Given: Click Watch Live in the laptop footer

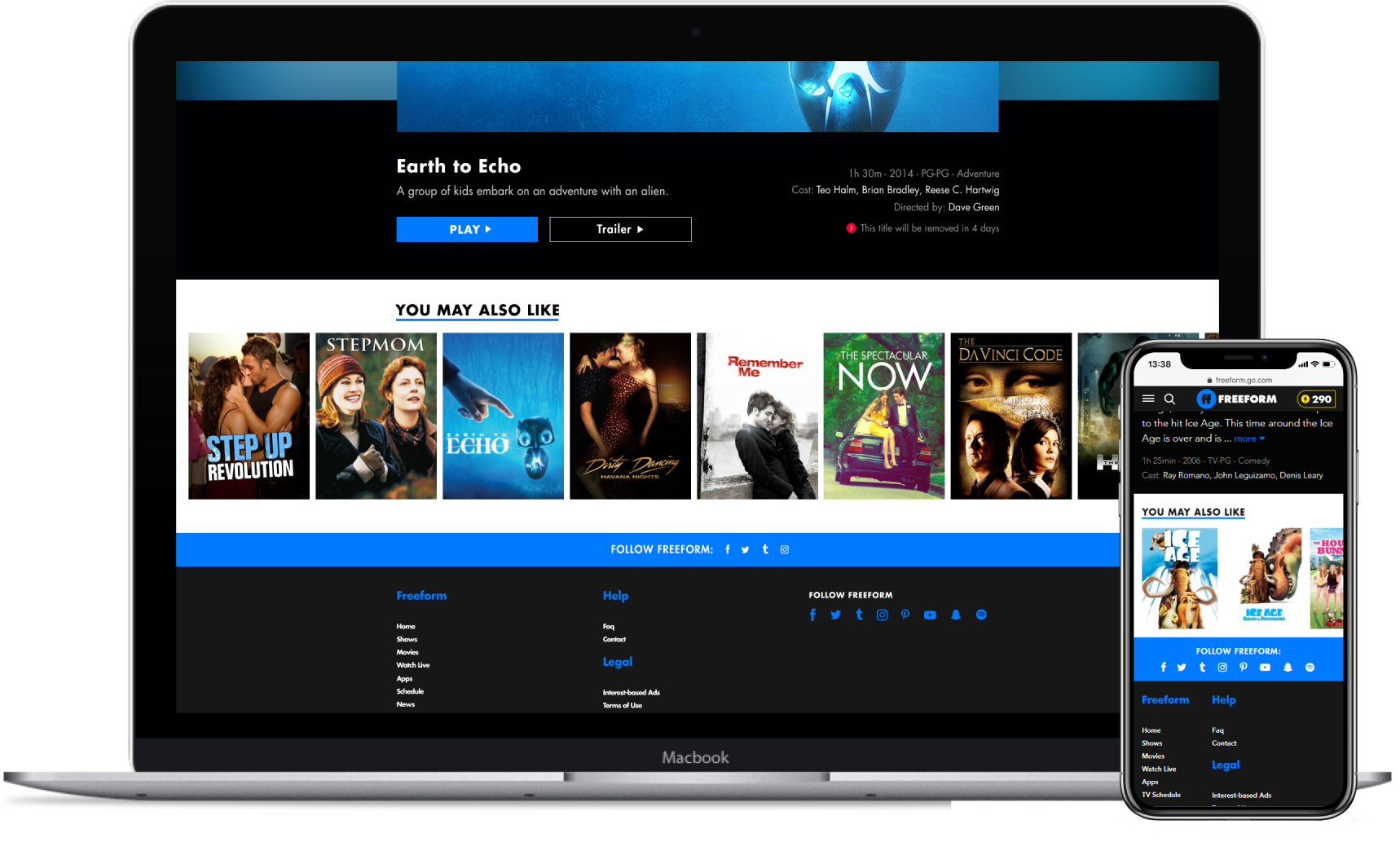Looking at the screenshot, I should coord(413,665).
